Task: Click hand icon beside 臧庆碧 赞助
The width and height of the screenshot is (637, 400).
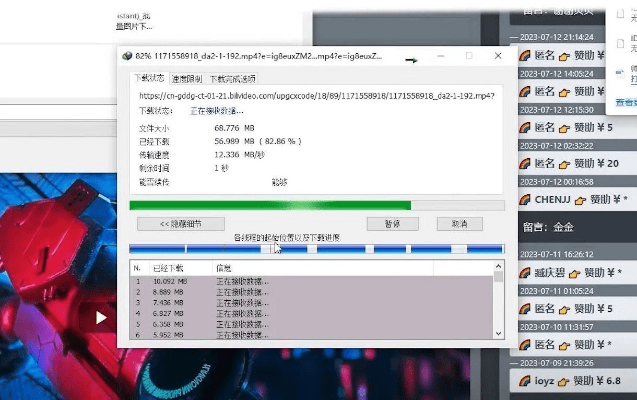Action: (x=574, y=274)
